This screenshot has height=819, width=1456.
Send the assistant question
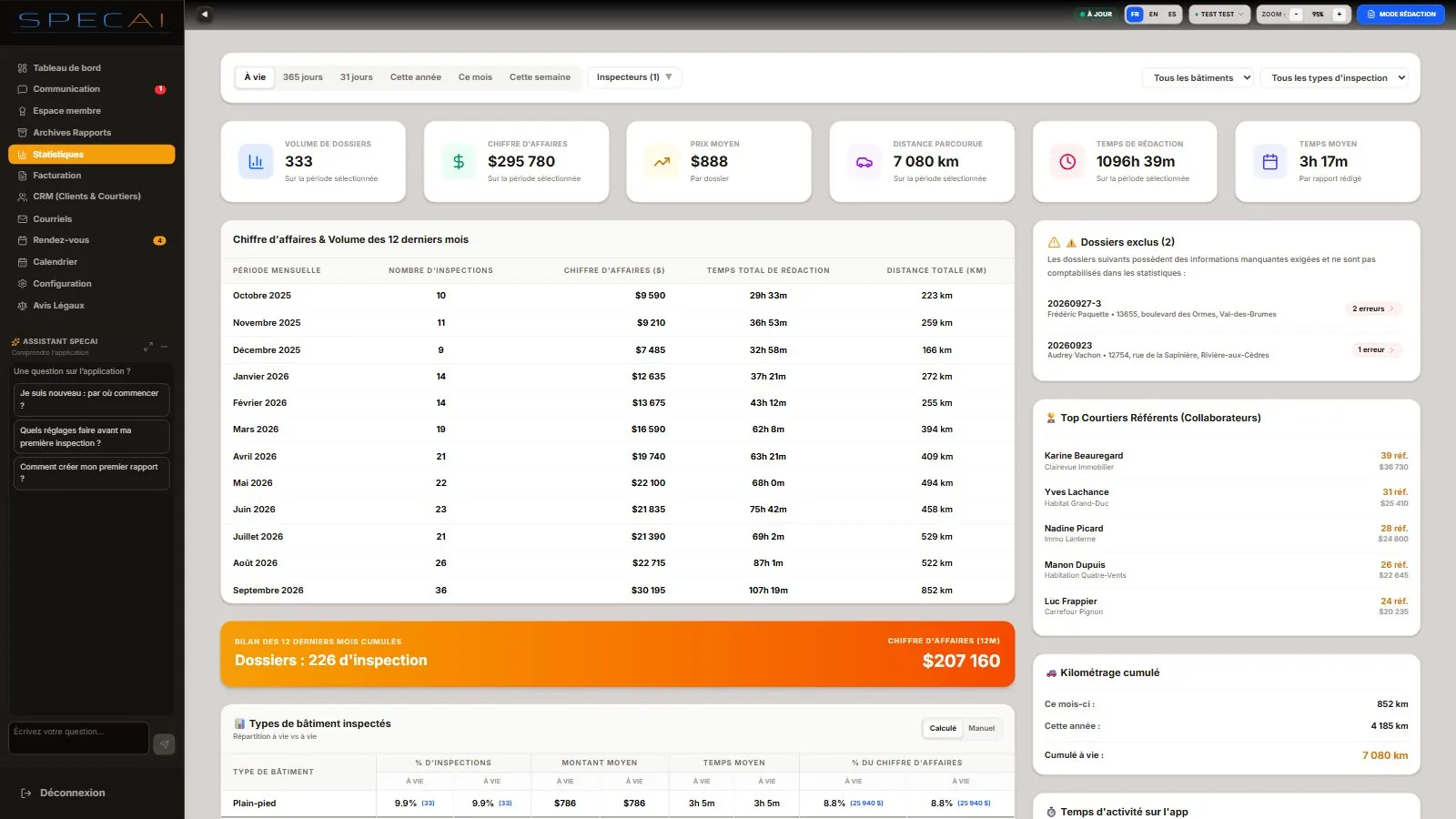click(164, 744)
